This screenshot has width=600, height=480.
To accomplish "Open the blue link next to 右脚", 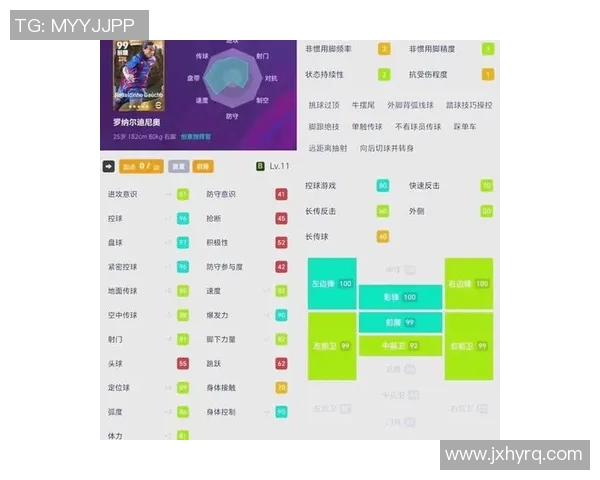I will click(196, 137).
